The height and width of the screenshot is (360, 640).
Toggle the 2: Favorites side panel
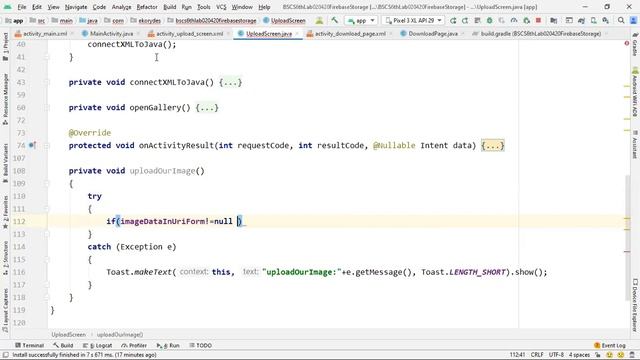pos(5,212)
